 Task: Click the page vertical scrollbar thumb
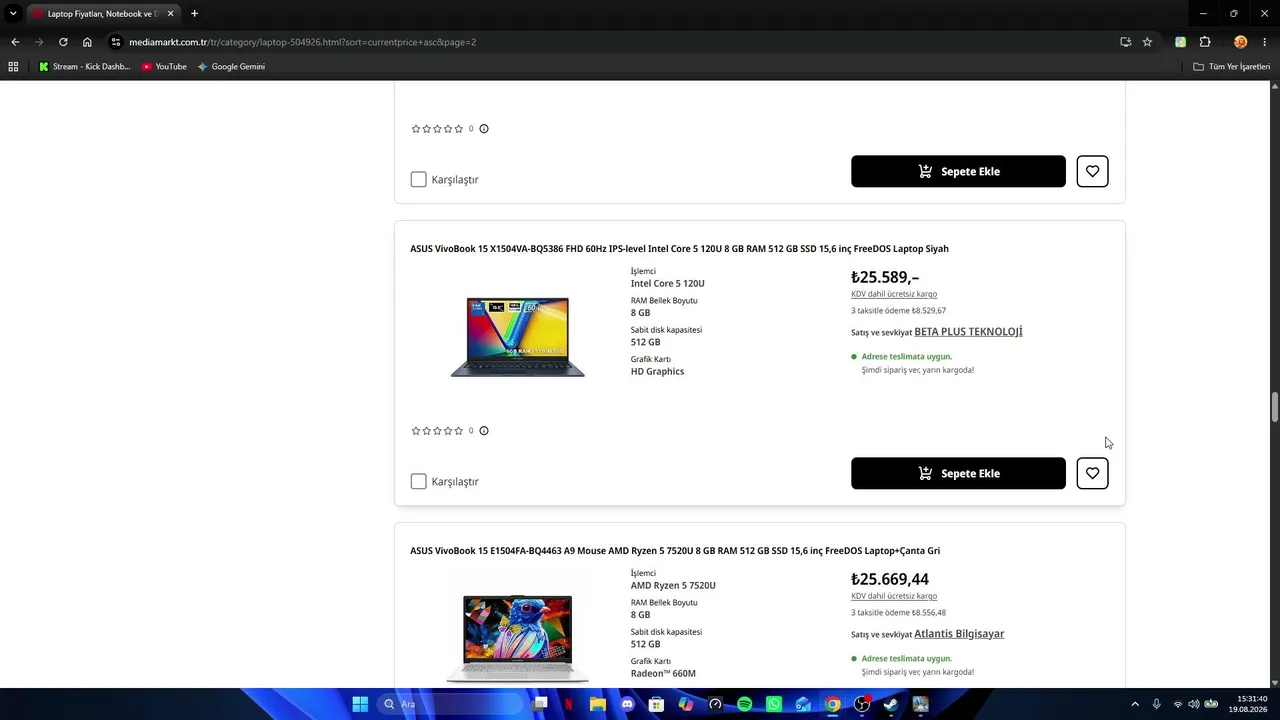[1275, 408]
